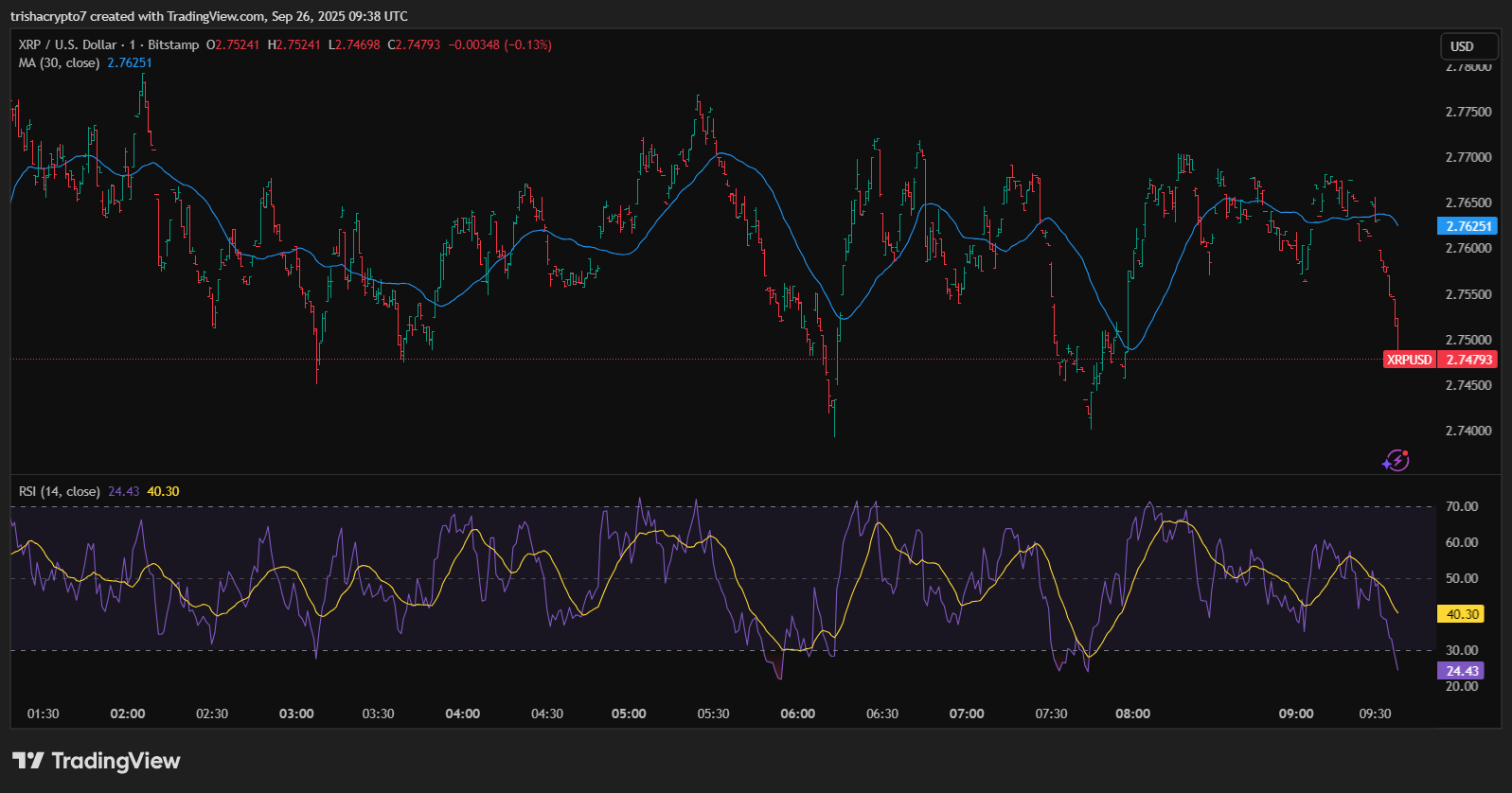Click the 30.00 RSI oversold level label

pyautogui.click(x=1461, y=650)
